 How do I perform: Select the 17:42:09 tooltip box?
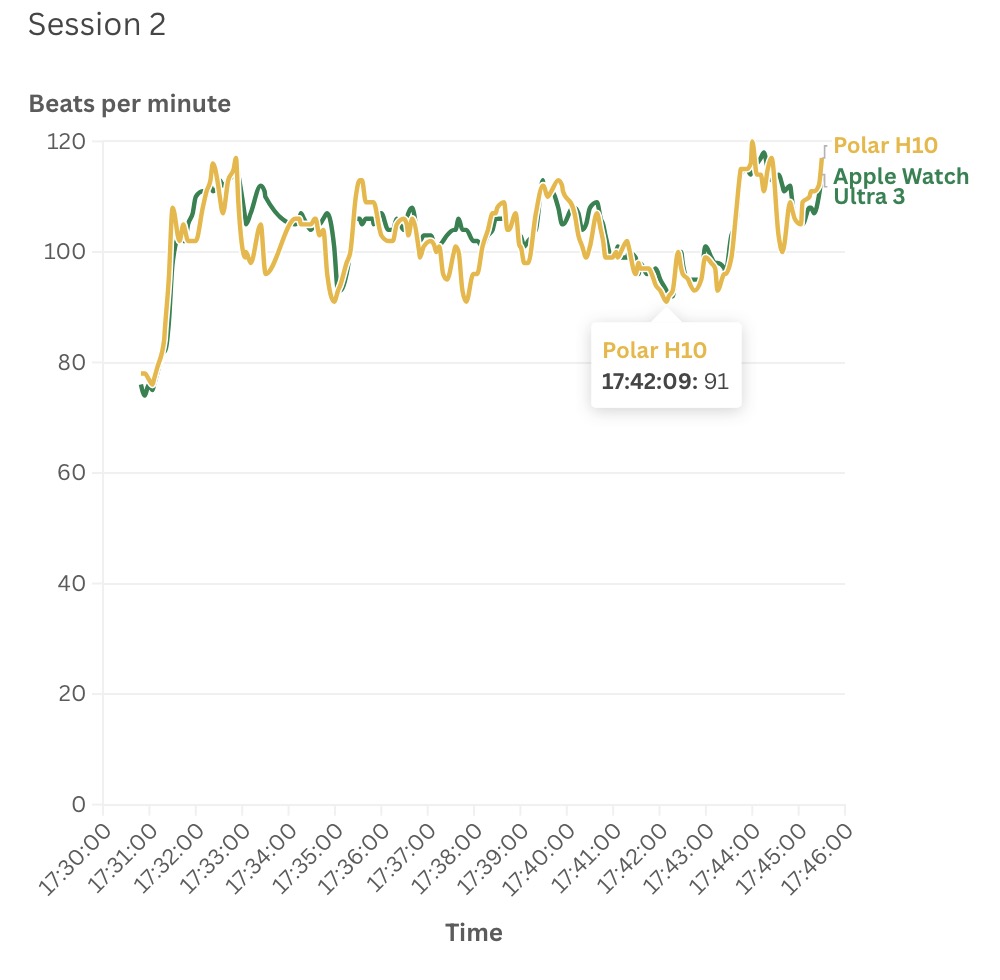tap(666, 365)
